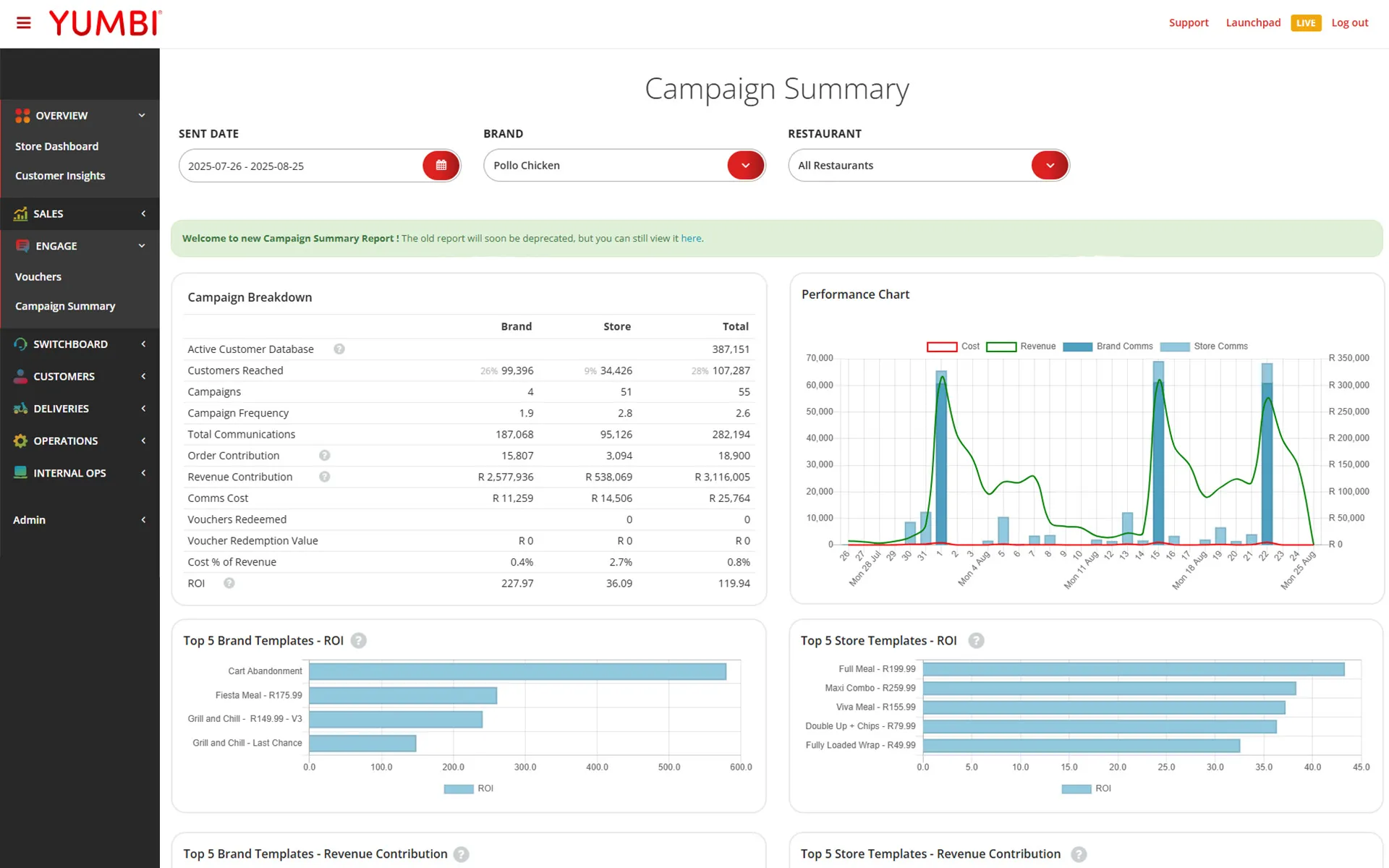The image size is (1389, 868).
Task: Click the Switchboard headset icon
Action: (21, 344)
